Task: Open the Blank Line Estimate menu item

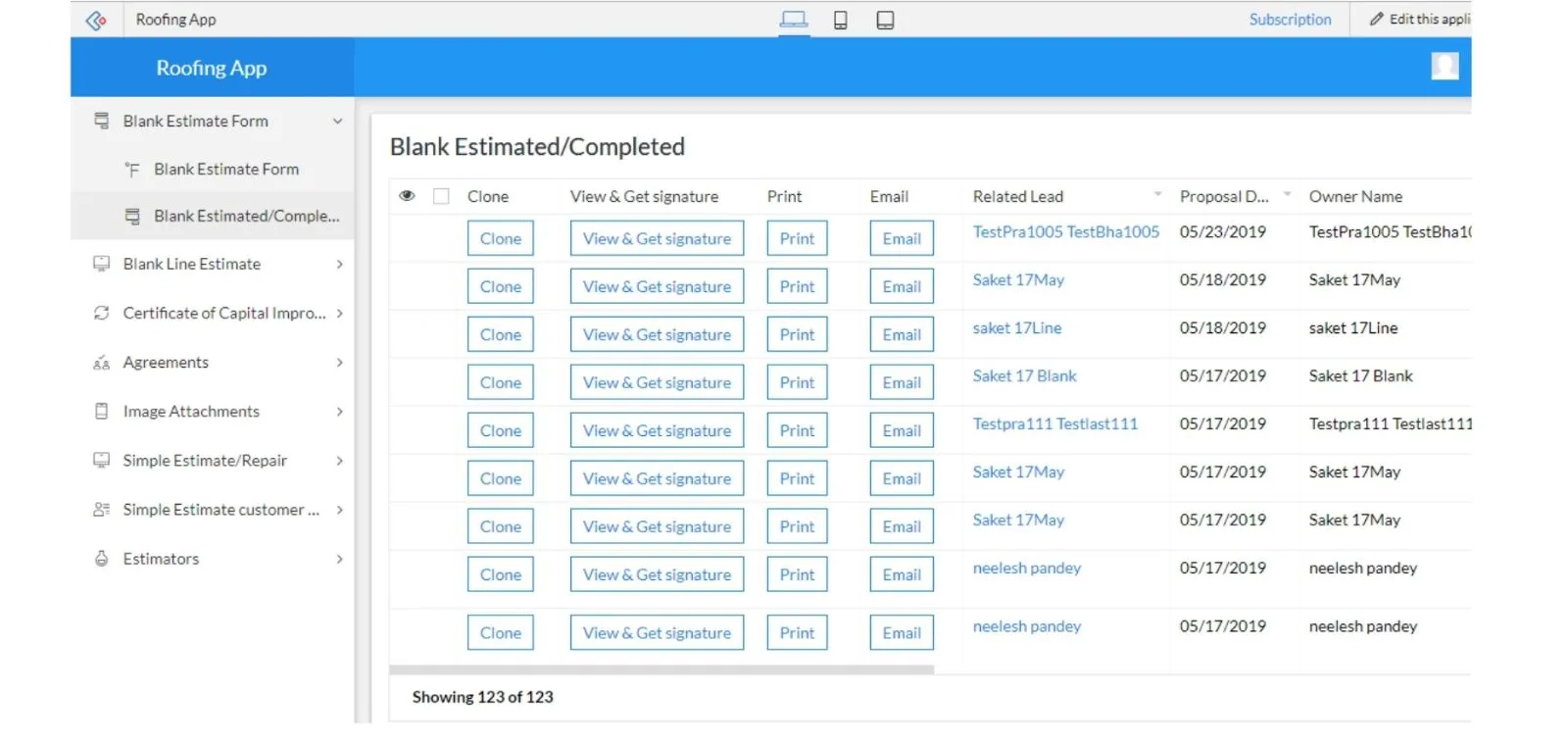Action: tap(213, 264)
